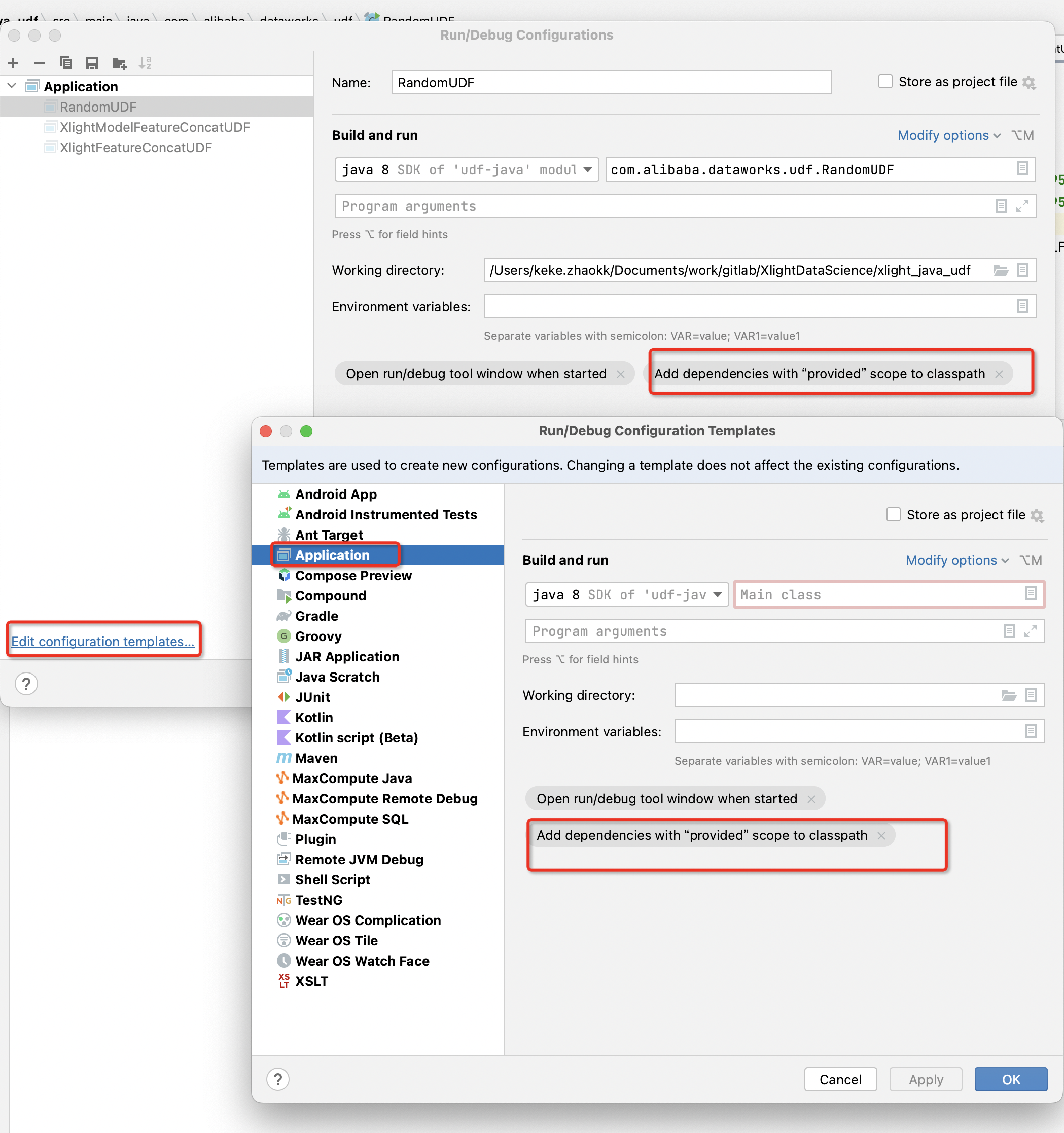
Task: Collapse the Application tree node
Action: 12,86
